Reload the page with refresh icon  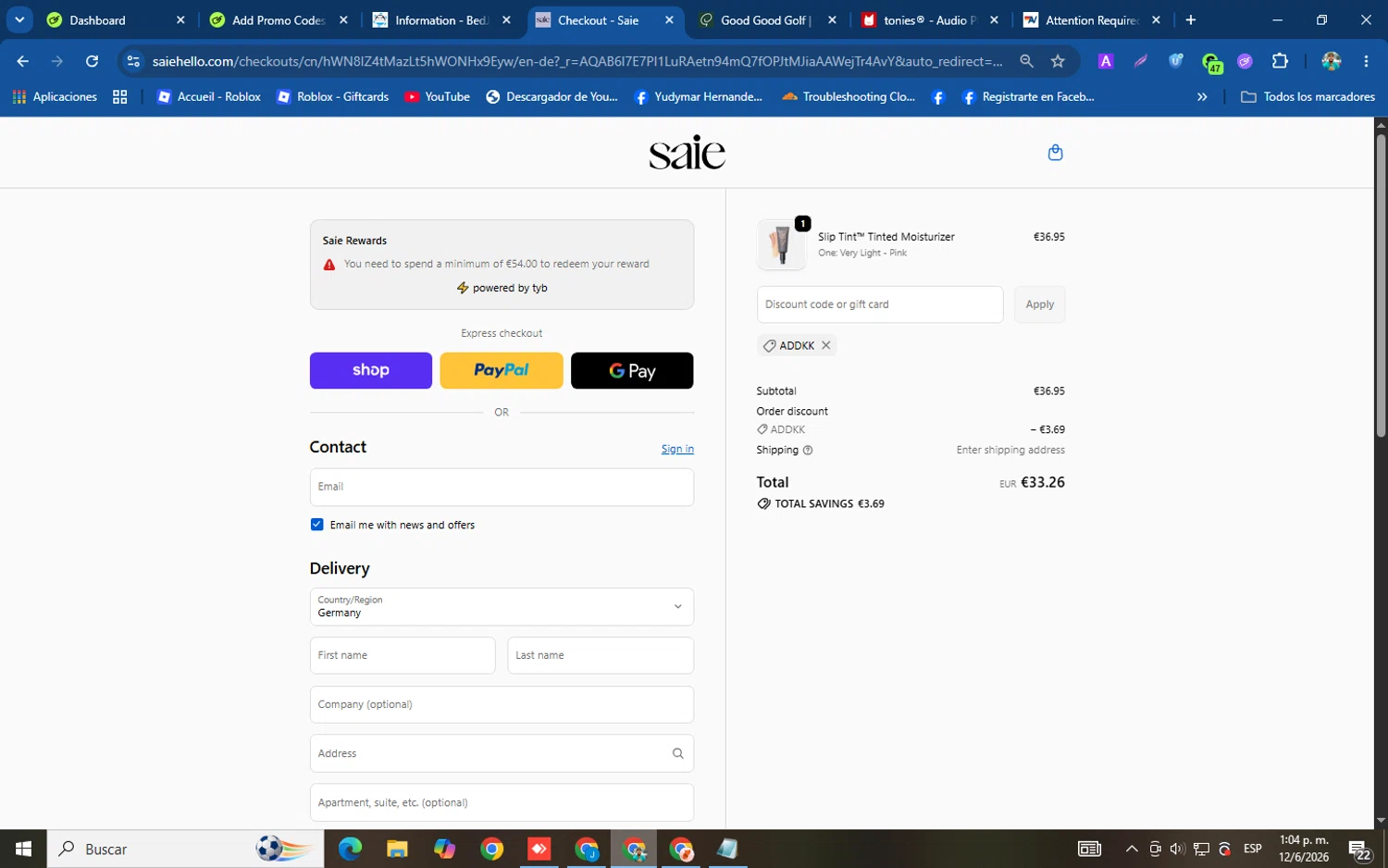click(92, 61)
